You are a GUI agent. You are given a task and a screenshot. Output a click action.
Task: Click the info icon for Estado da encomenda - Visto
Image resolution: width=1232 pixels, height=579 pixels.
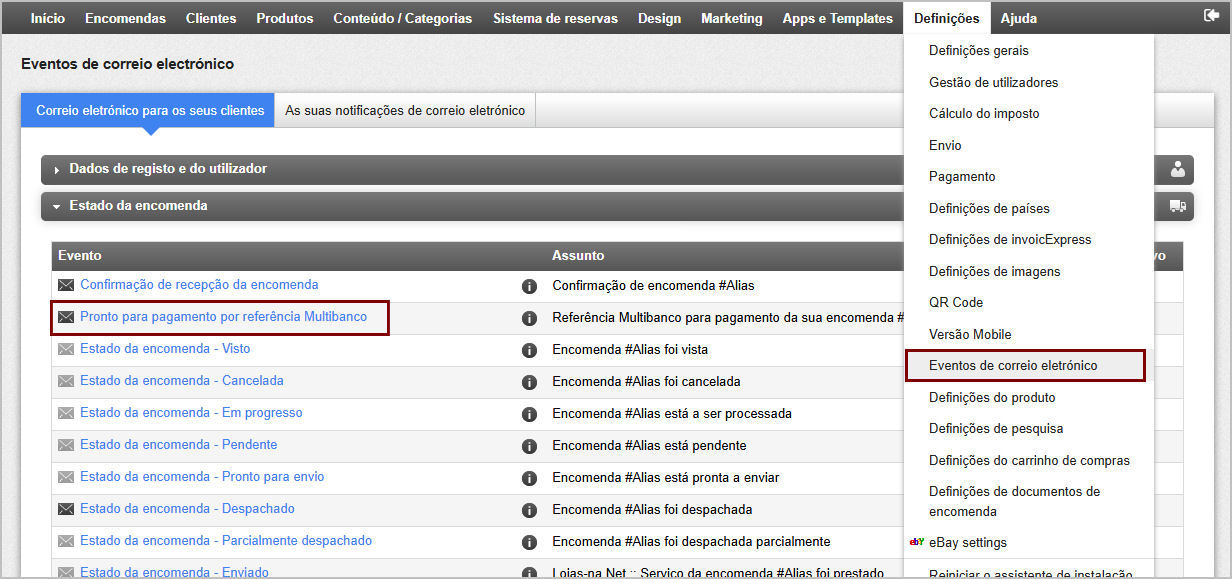point(530,350)
